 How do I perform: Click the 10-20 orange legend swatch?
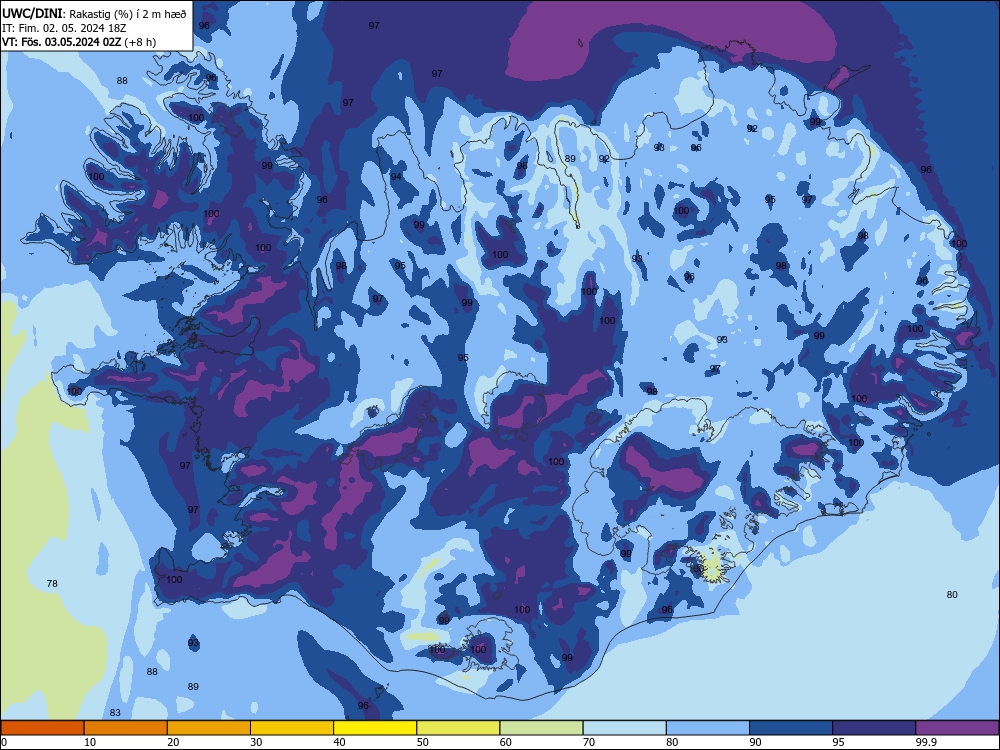click(126, 728)
